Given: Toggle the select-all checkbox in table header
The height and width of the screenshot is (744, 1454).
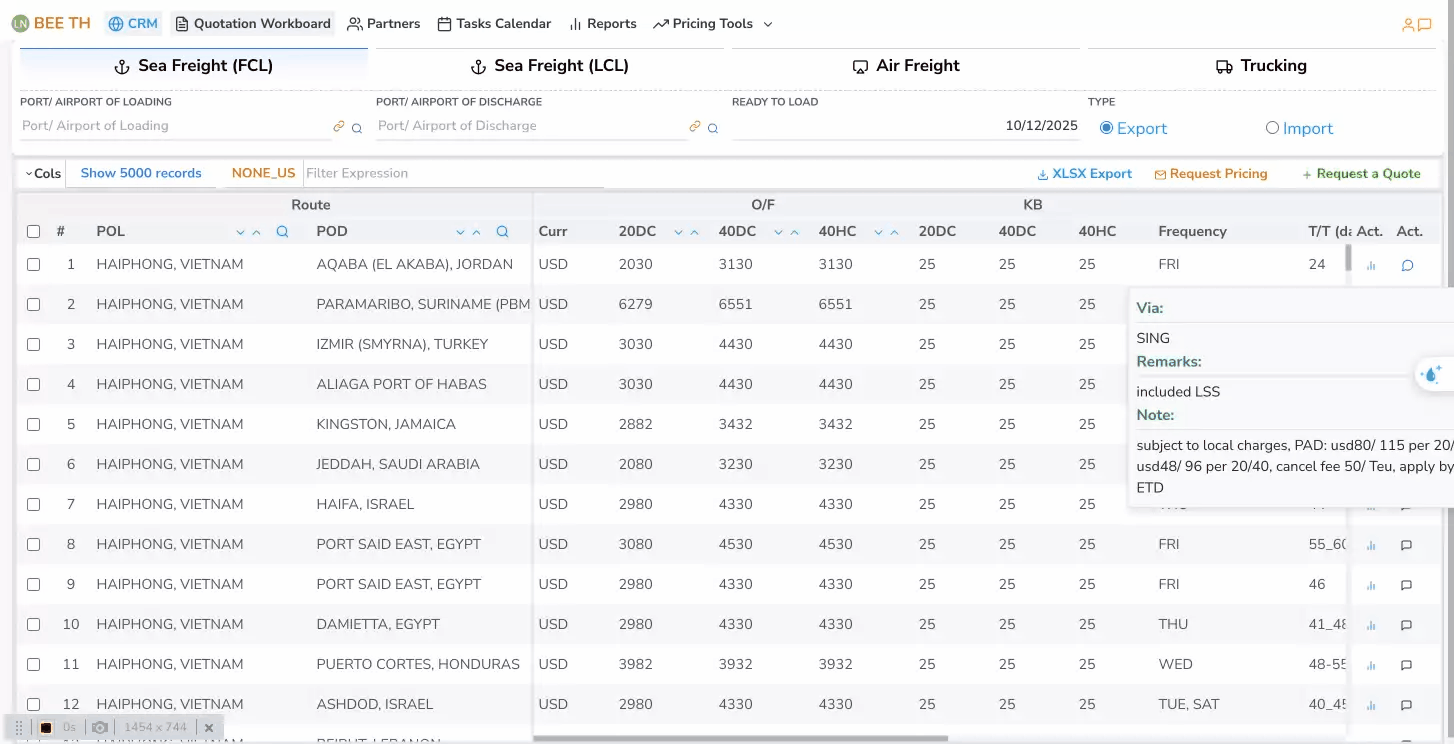Looking at the screenshot, I should (x=33, y=232).
